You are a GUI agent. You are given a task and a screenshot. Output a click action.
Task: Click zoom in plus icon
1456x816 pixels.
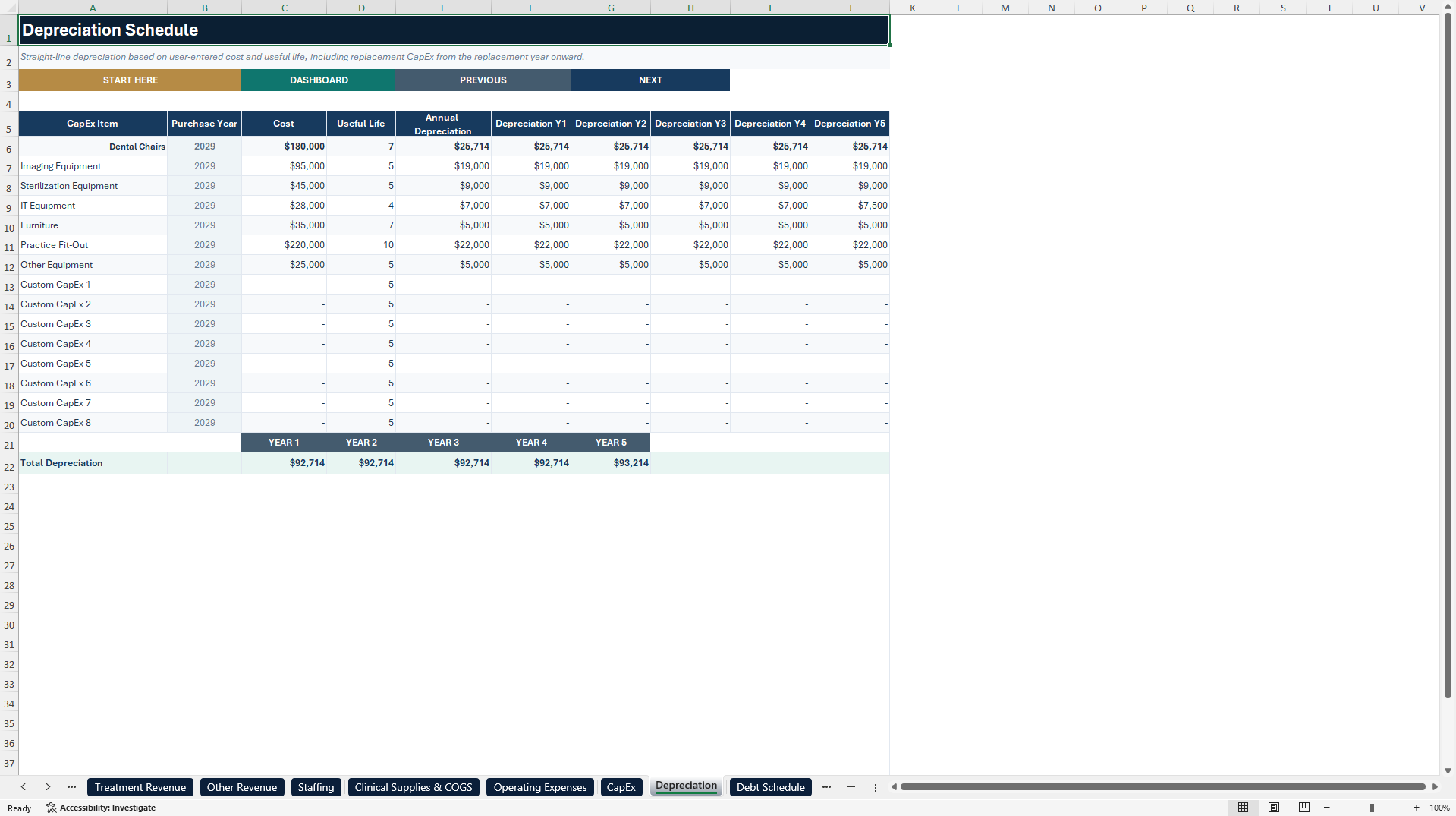[x=1416, y=808]
